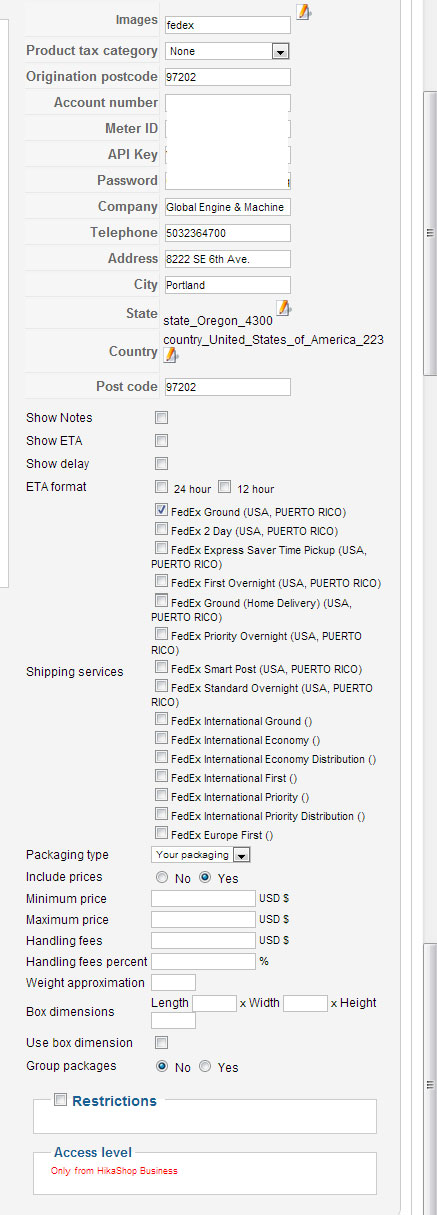Select the 24 hour ETA format
Image resolution: width=437 pixels, height=1215 pixels.
(161, 488)
